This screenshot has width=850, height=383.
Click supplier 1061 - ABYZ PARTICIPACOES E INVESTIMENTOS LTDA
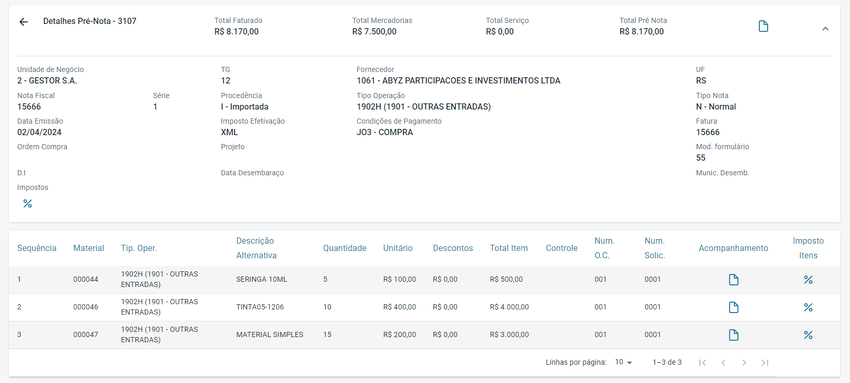coord(459,81)
